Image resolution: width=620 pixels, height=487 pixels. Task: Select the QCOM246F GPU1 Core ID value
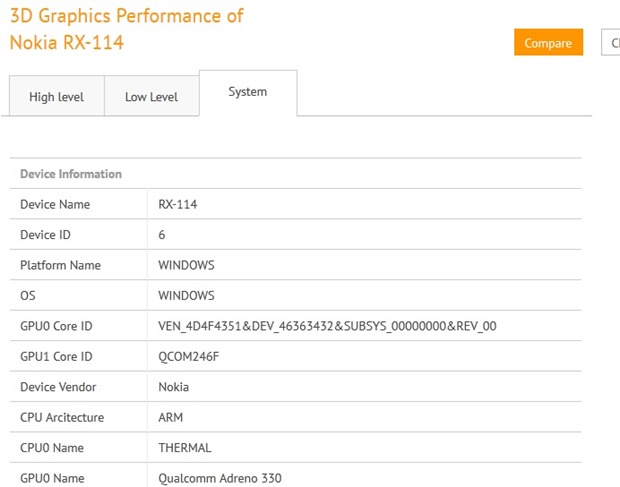point(191,357)
